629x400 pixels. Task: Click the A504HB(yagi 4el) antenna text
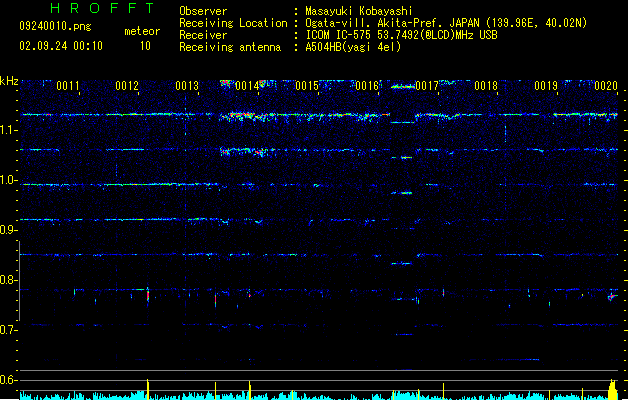pyautogui.click(x=353, y=47)
